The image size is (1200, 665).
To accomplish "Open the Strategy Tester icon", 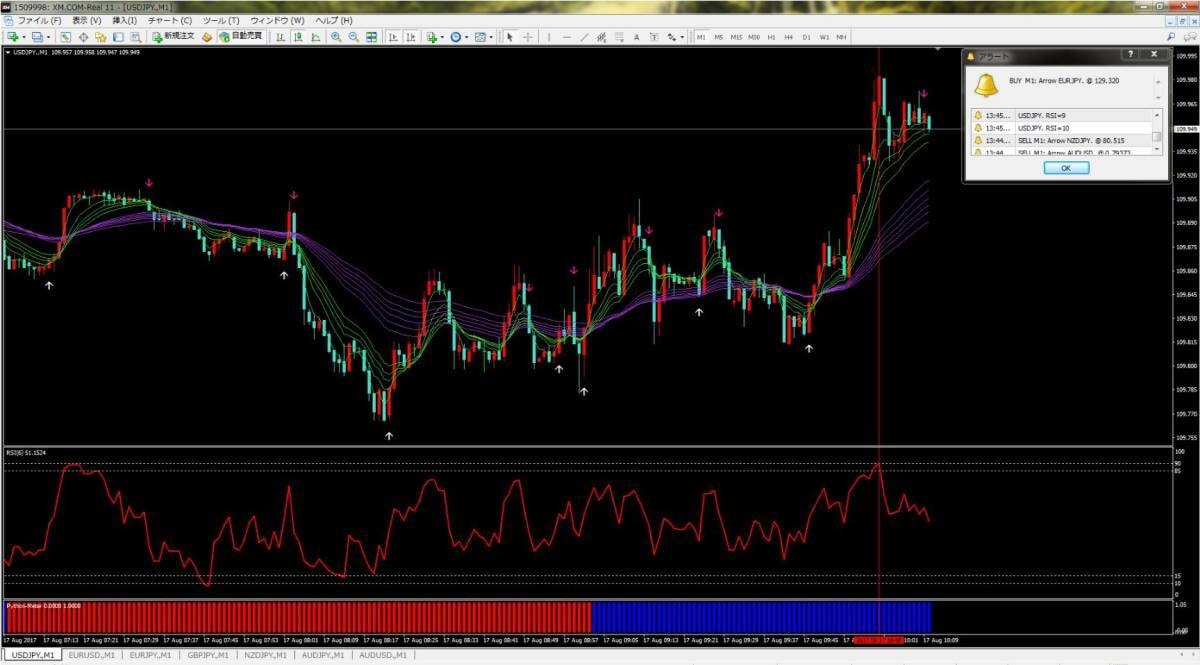I will click(135, 37).
